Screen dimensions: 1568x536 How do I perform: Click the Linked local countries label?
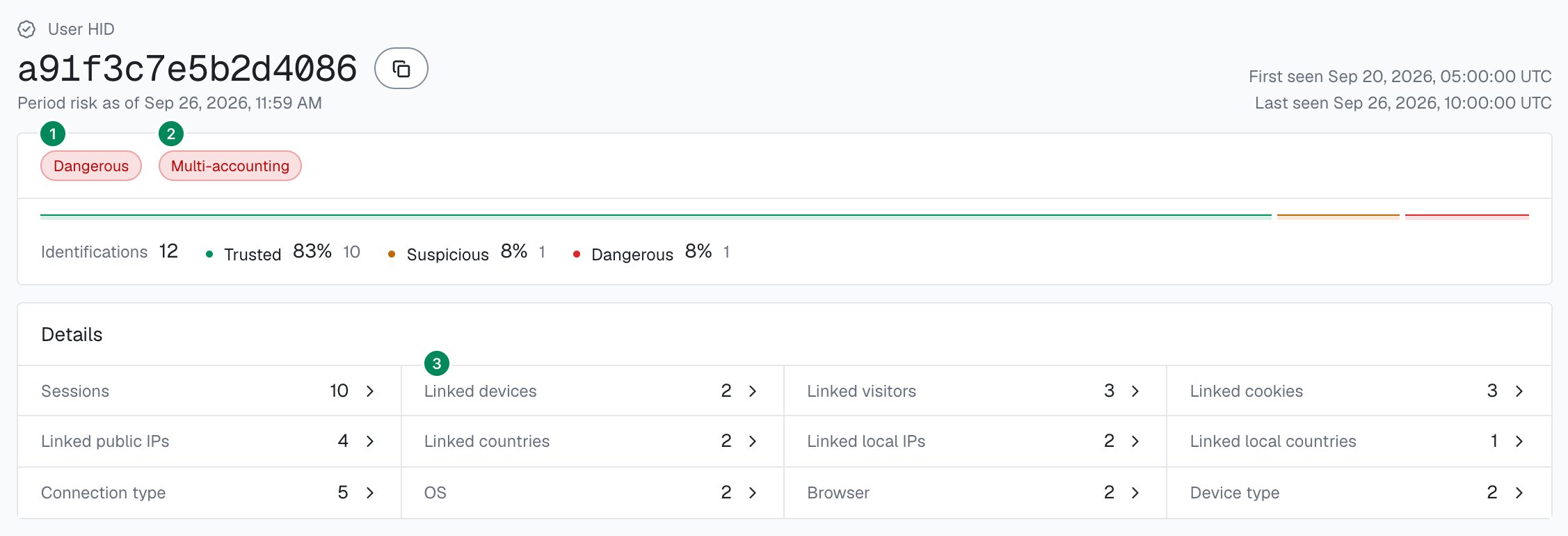tap(1273, 441)
